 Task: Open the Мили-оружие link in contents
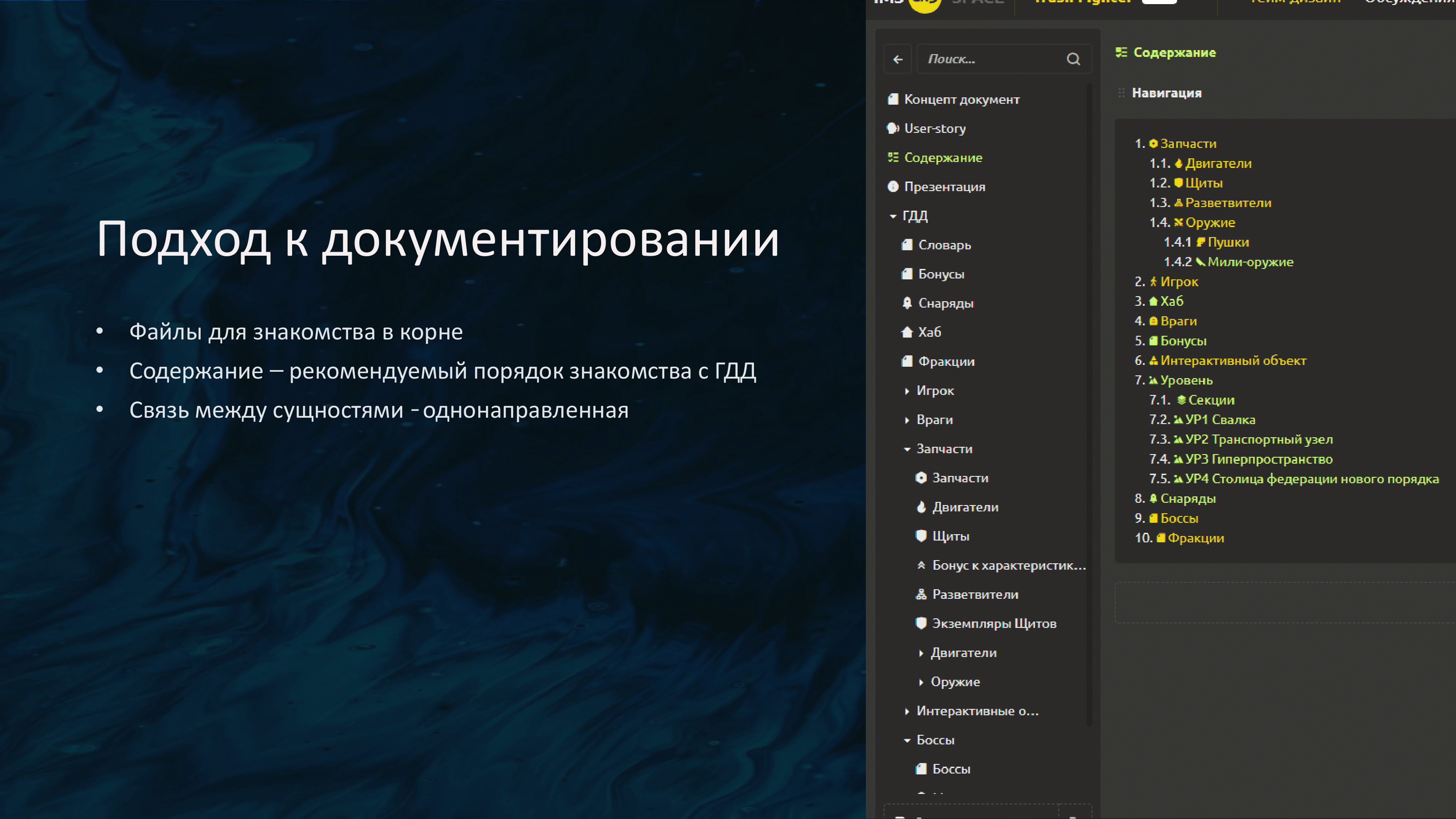click(x=1250, y=262)
